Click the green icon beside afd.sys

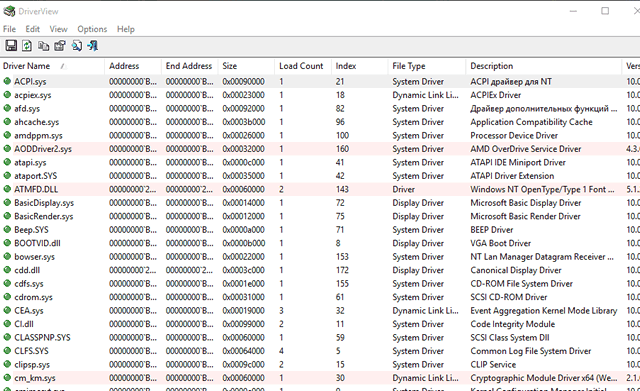pyautogui.click(x=7, y=108)
